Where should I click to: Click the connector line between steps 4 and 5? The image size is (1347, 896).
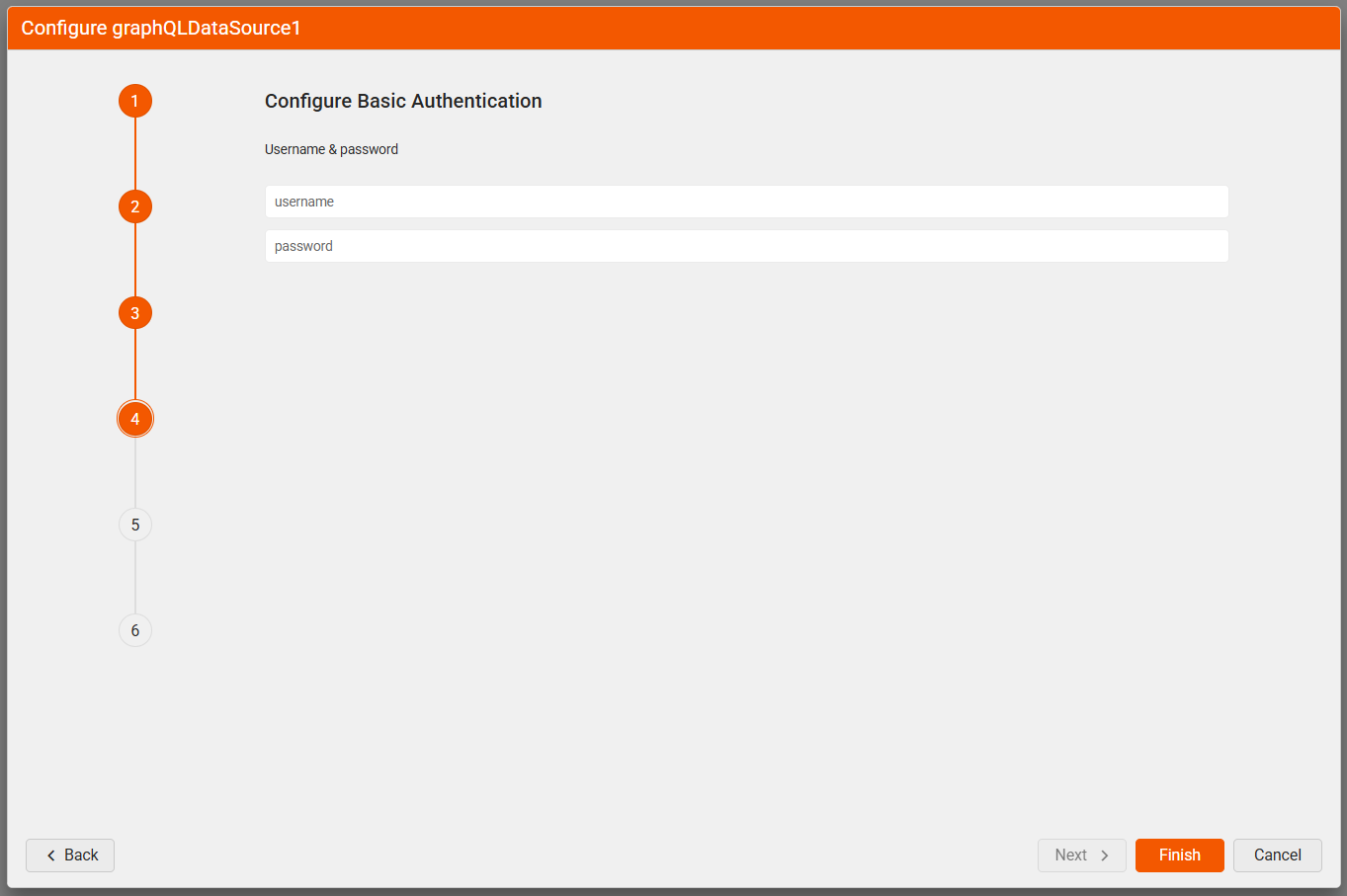(135, 472)
